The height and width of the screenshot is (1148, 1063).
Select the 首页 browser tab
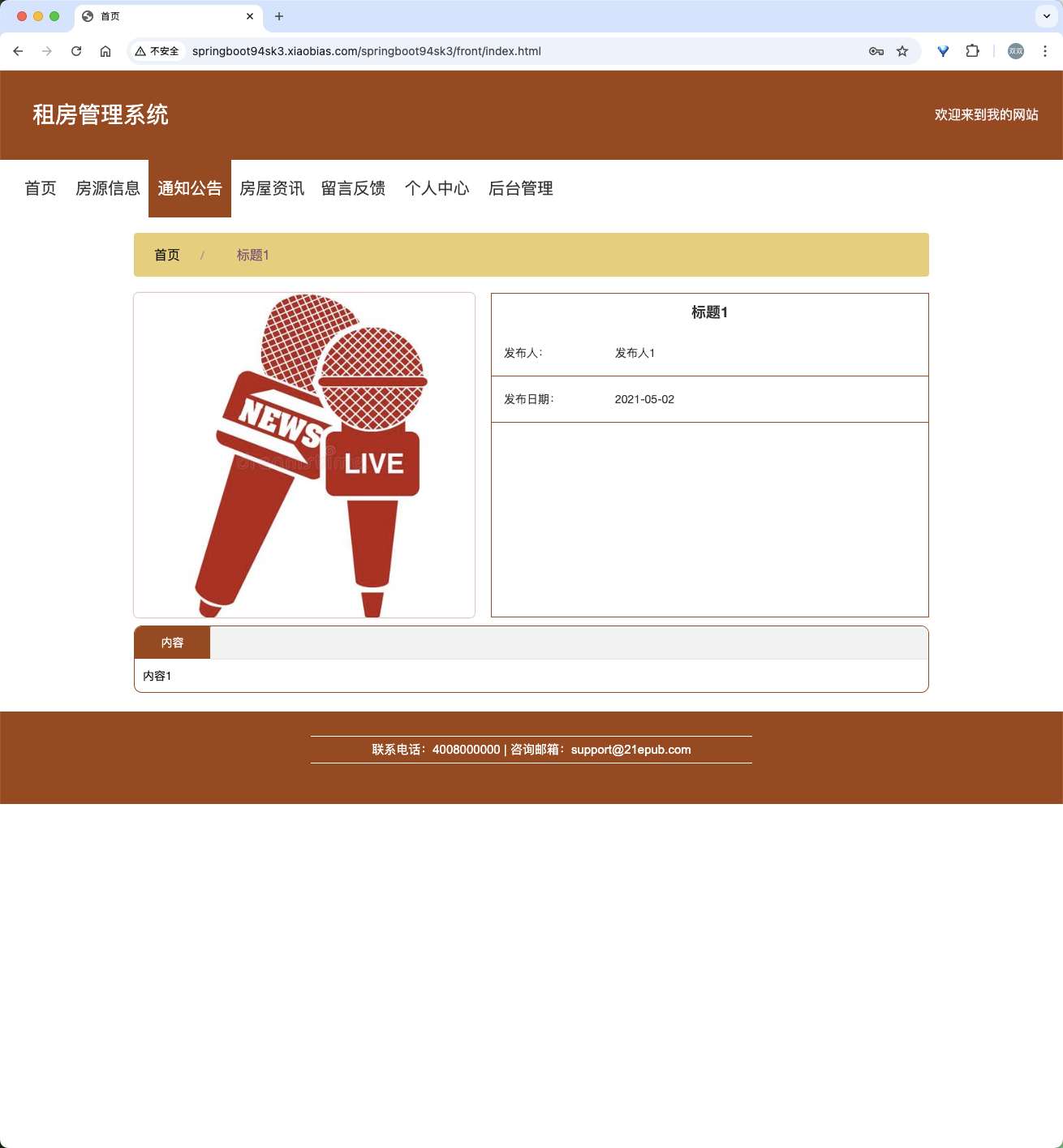169,16
